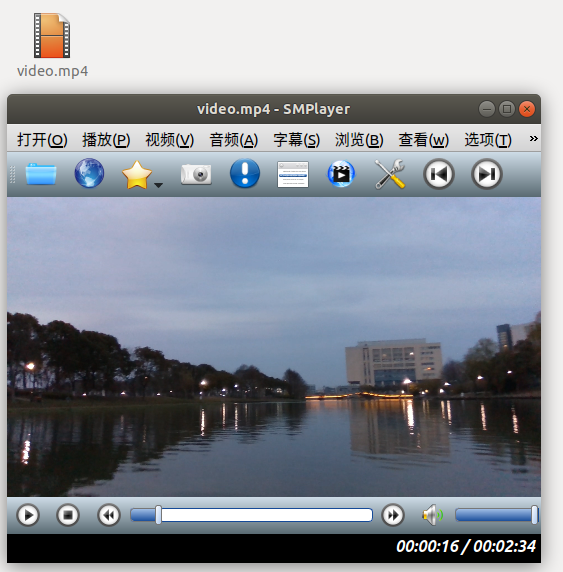Click the seek bar handle
The width and height of the screenshot is (563, 572).
[x=158, y=515]
